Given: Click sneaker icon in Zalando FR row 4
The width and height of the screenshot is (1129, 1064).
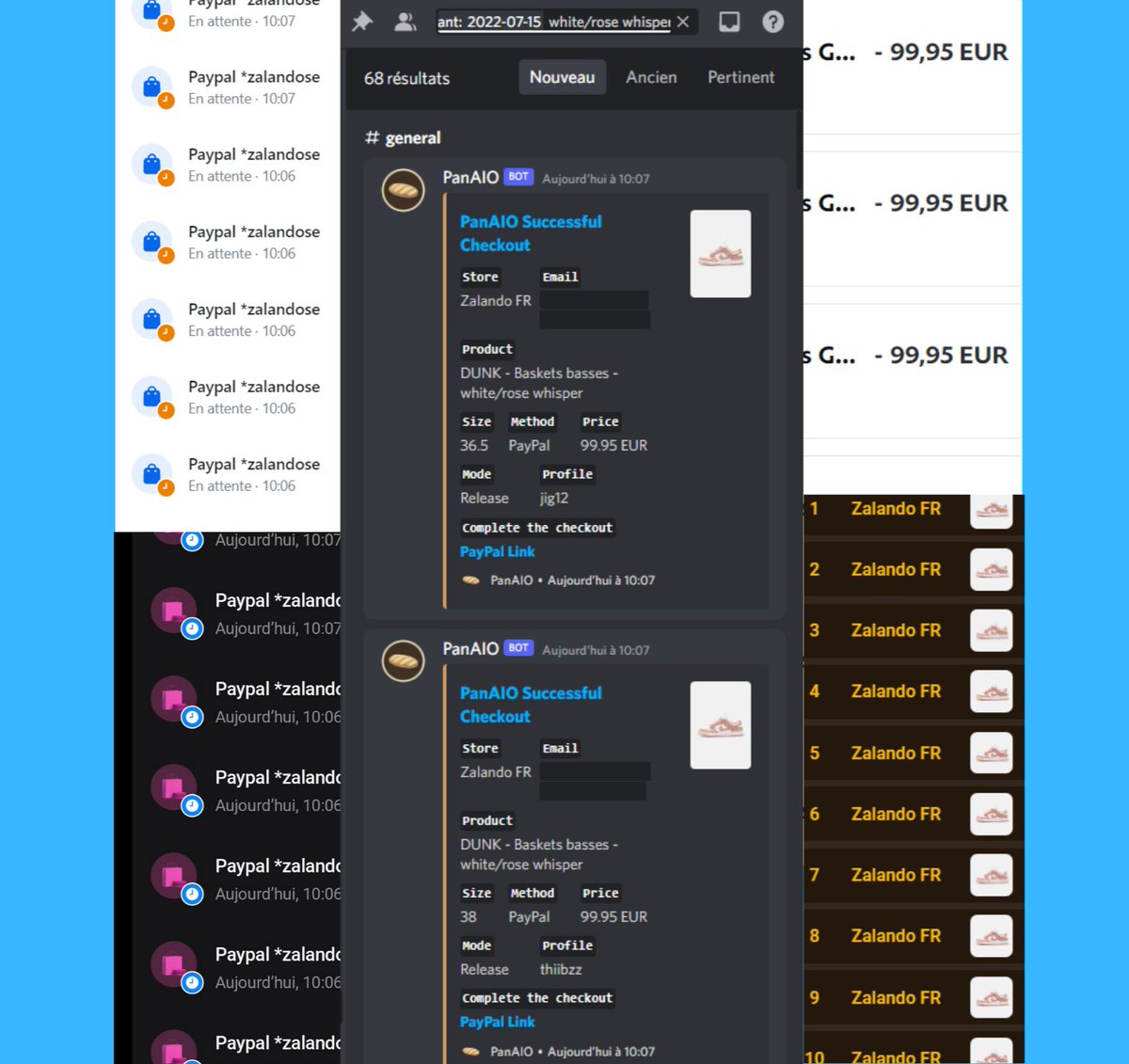Looking at the screenshot, I should click(x=992, y=691).
